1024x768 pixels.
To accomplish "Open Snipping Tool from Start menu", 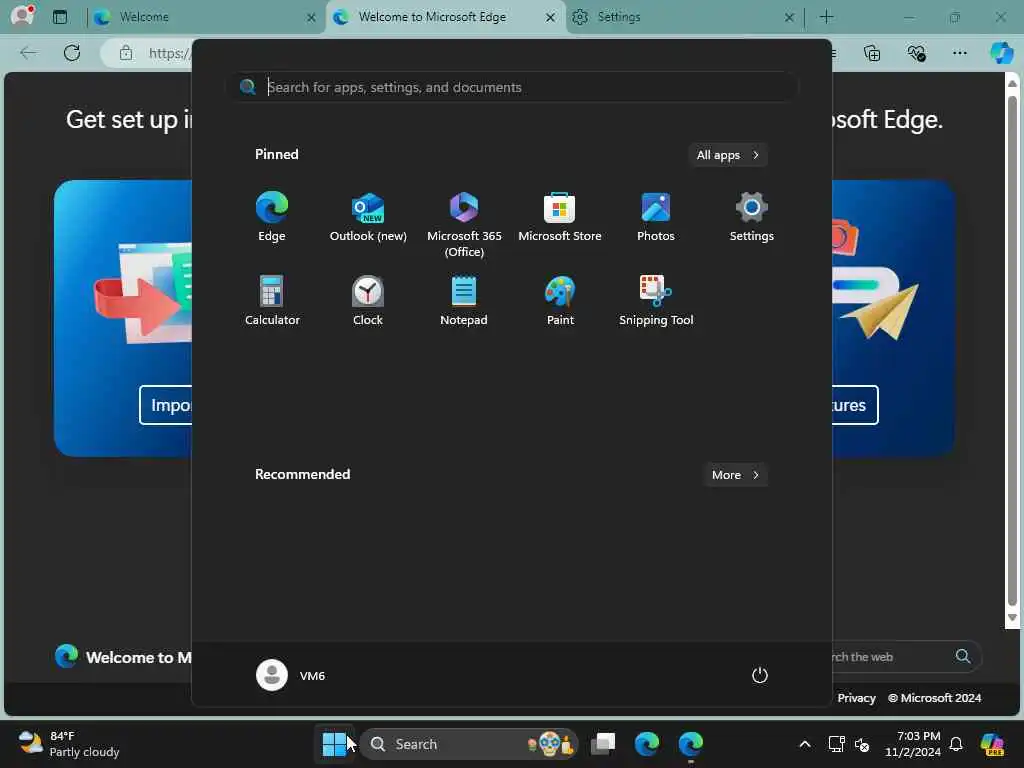I will tap(656, 301).
